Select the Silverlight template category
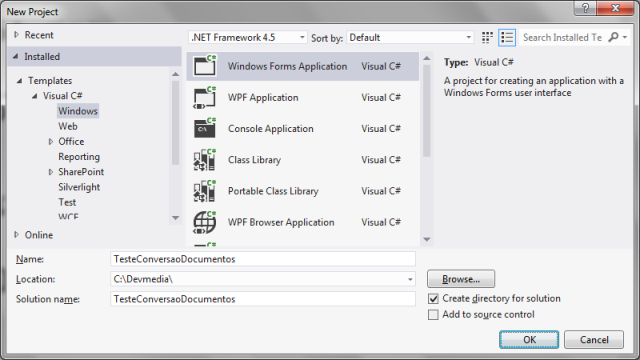The height and width of the screenshot is (360, 640). coord(79,187)
